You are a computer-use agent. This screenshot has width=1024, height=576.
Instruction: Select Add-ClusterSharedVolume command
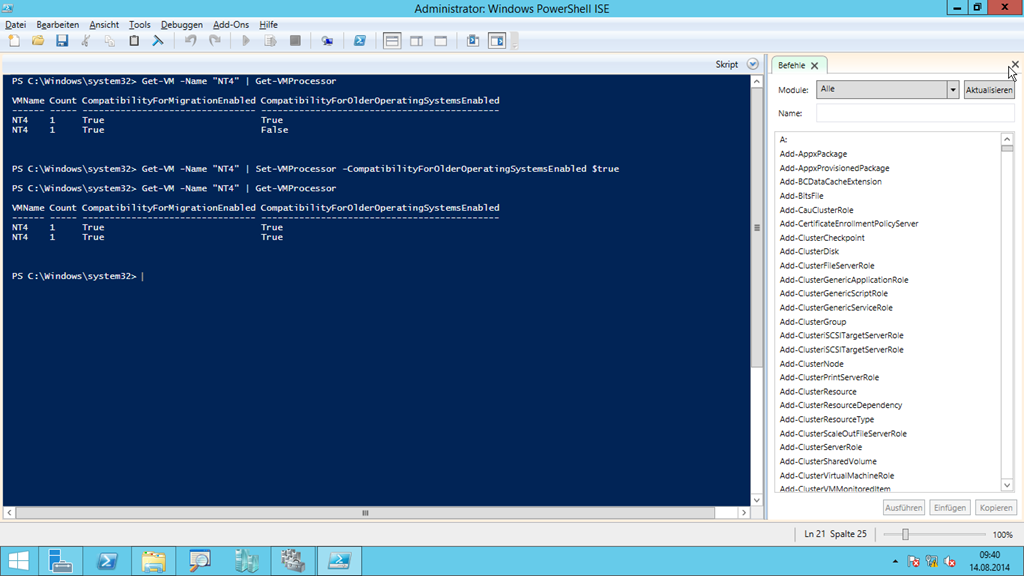828,462
